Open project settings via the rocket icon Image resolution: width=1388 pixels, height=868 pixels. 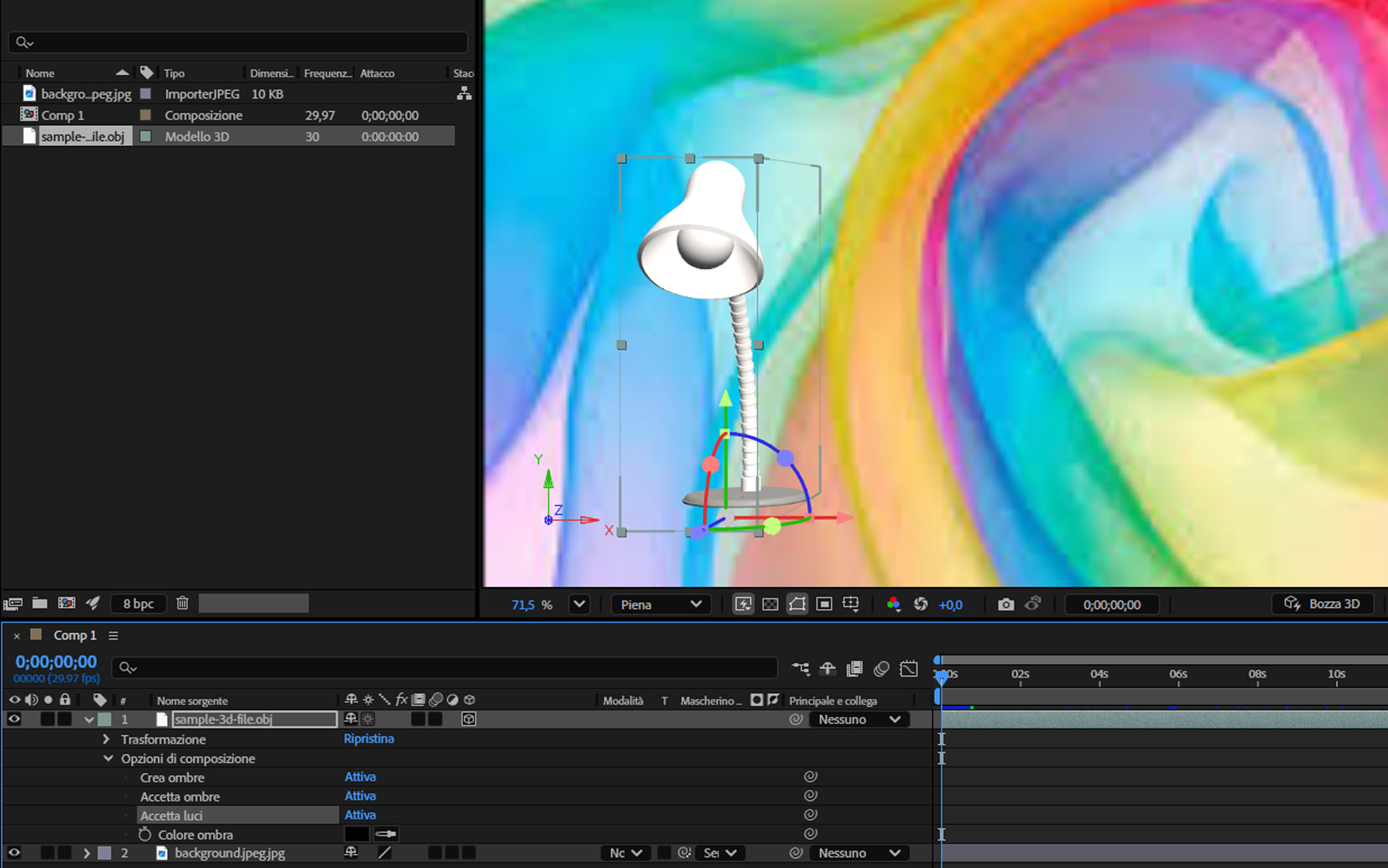[93, 603]
